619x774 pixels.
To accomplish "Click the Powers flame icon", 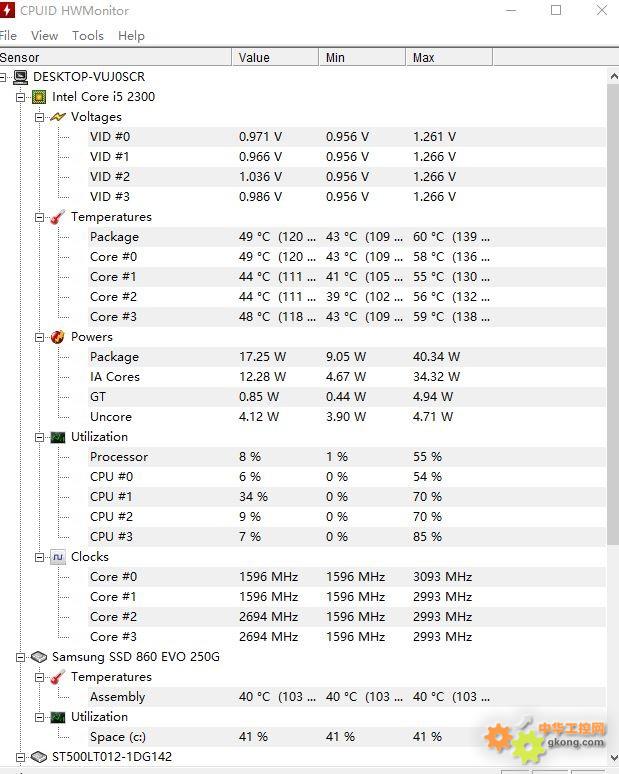I will pos(58,337).
